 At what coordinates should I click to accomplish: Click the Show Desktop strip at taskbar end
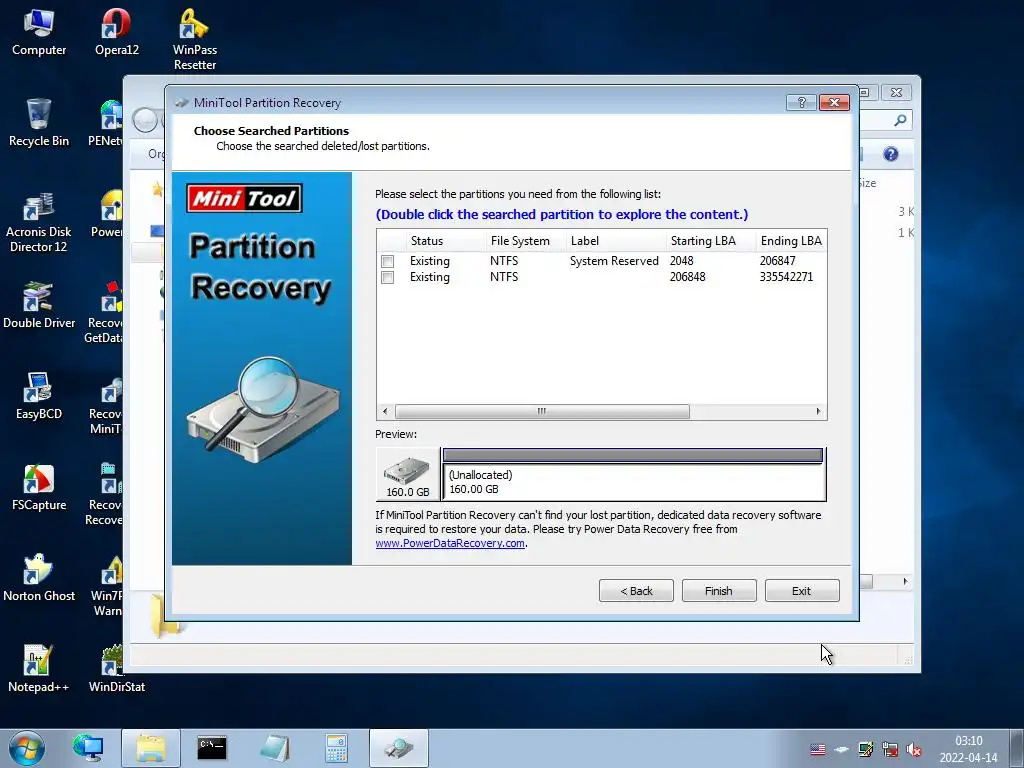tap(1017, 748)
